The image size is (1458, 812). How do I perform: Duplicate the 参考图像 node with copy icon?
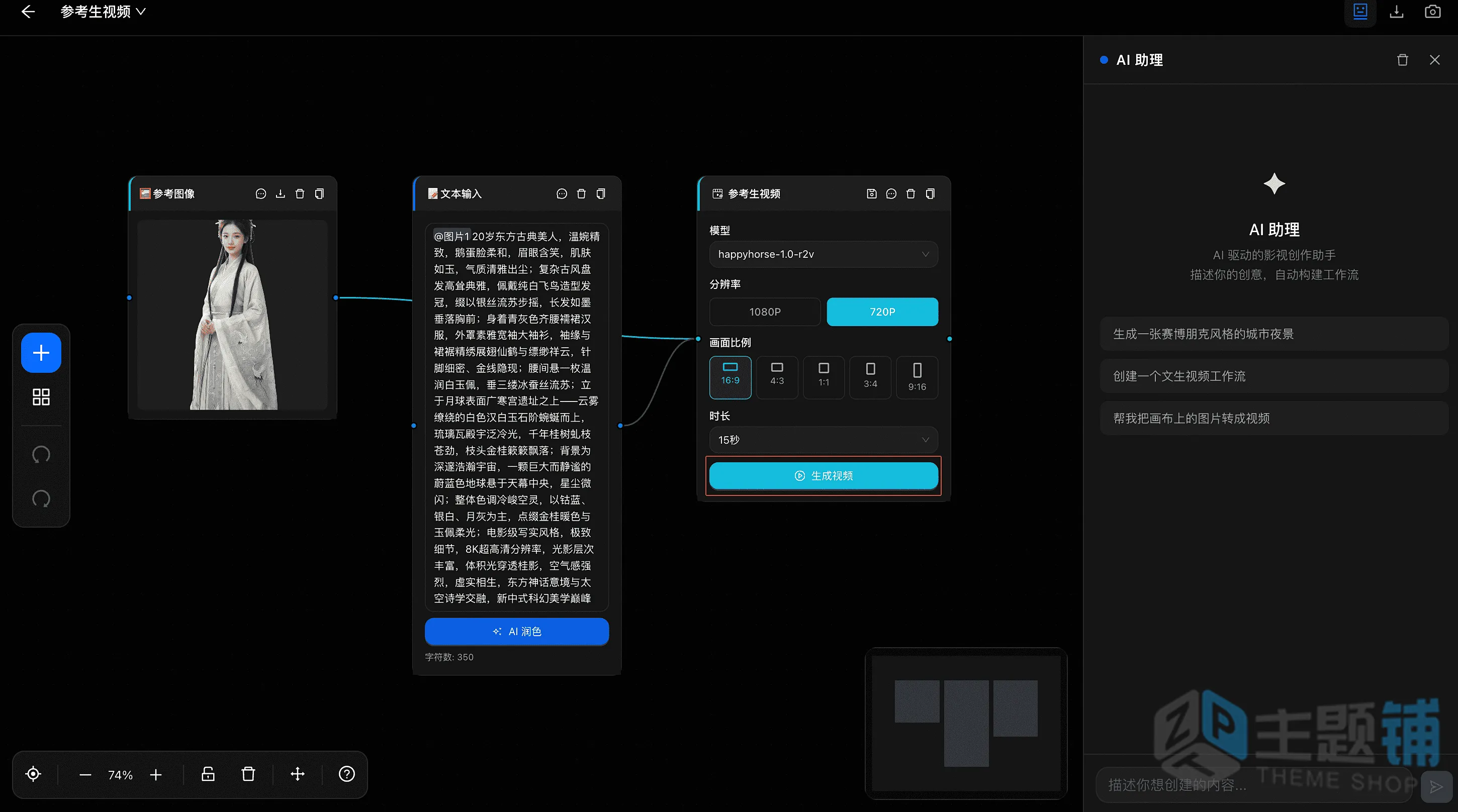click(319, 194)
